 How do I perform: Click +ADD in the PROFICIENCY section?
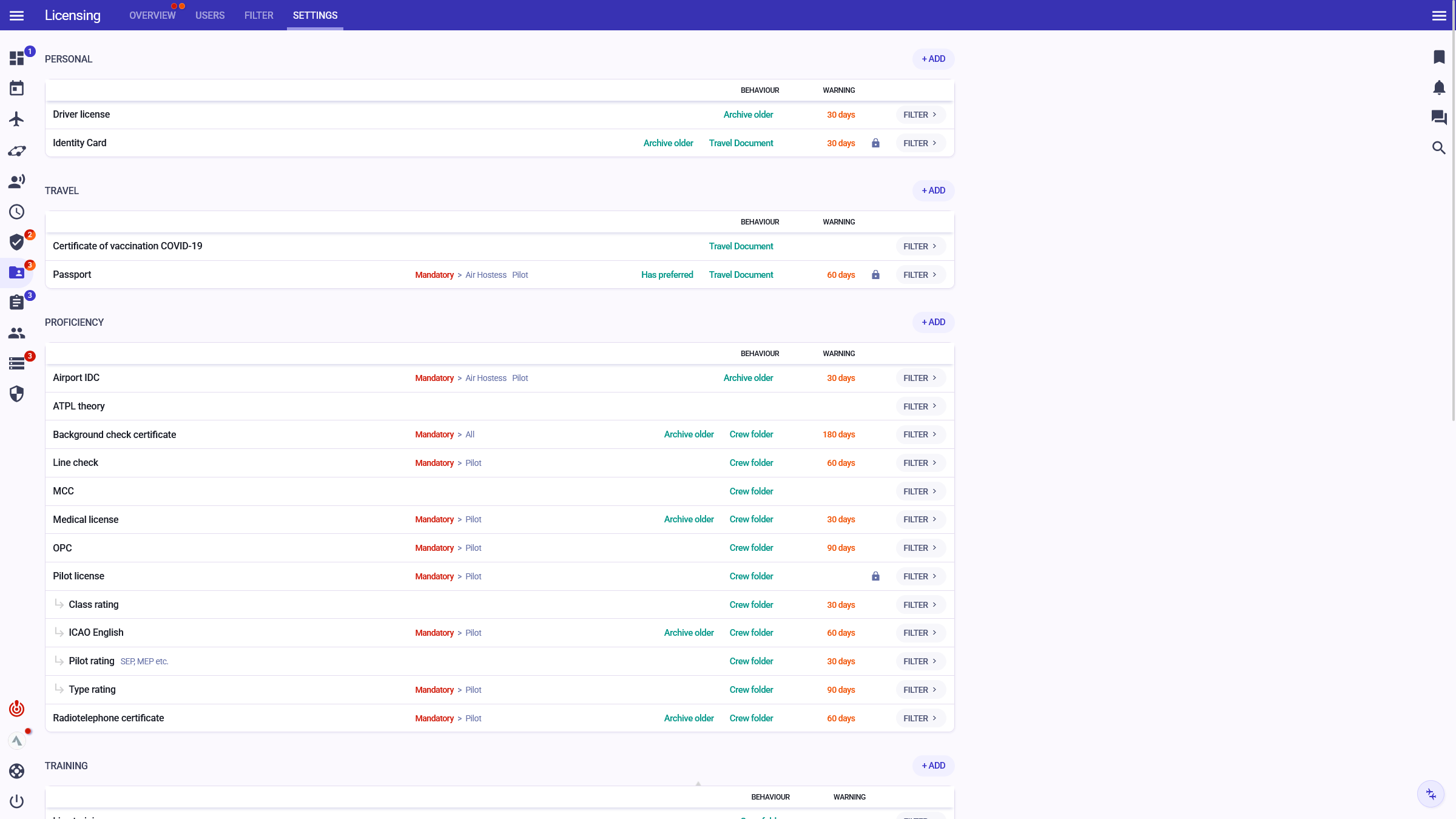[933, 322]
